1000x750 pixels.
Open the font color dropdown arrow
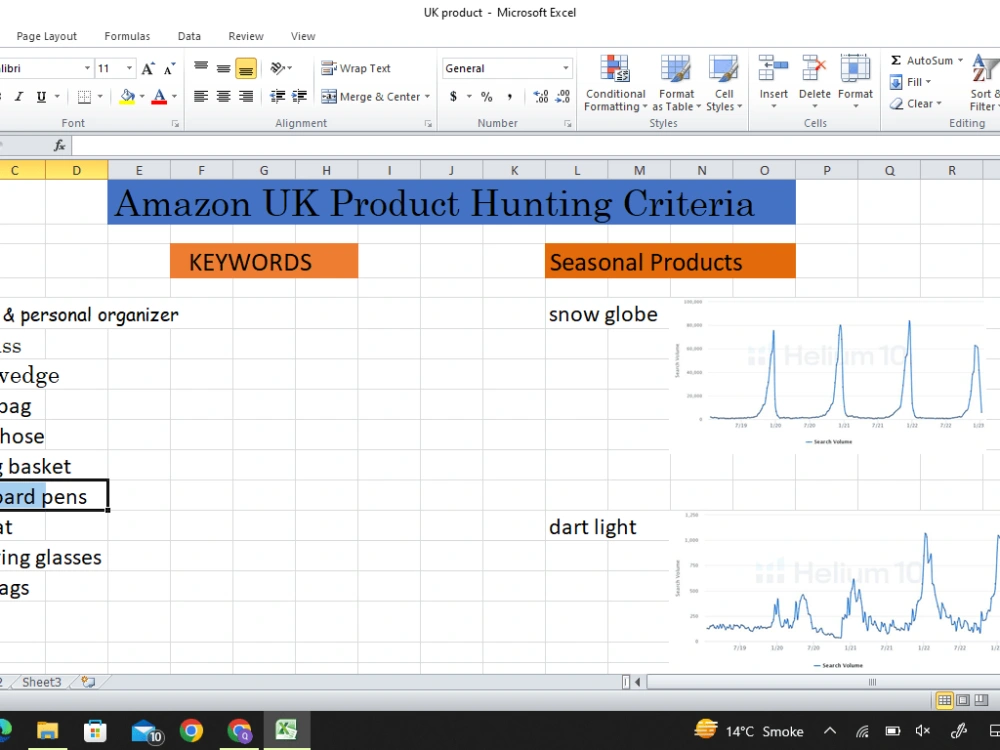pos(174,97)
